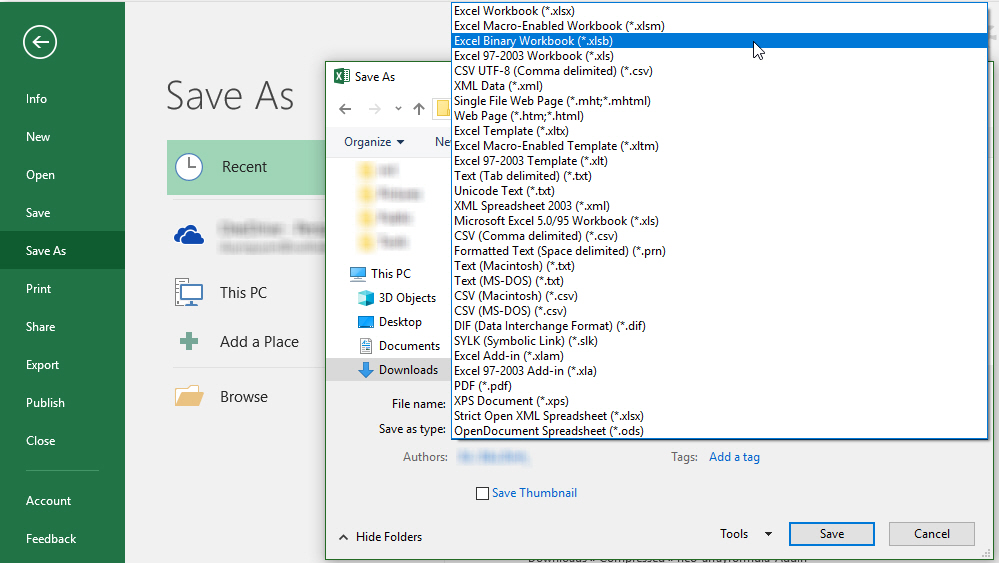Click the Publish backstage item
Screen dimensions: 999x563
[x=62, y=403]
